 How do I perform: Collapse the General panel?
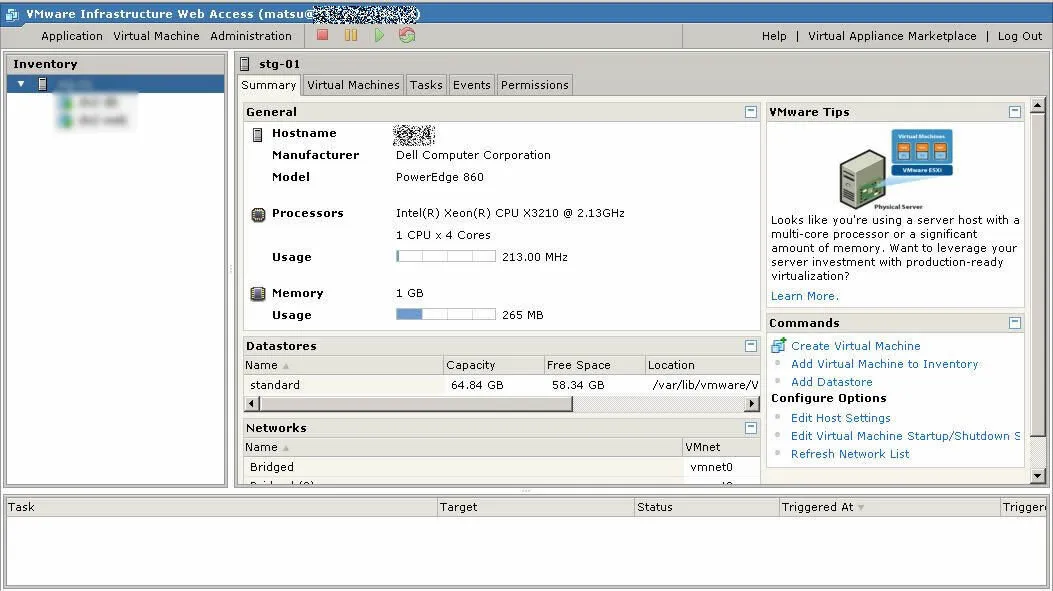(751, 112)
